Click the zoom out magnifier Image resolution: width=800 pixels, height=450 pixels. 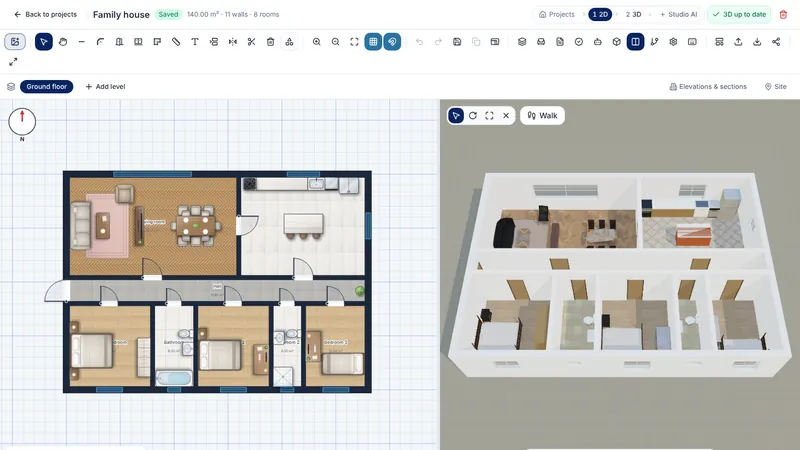(x=336, y=42)
